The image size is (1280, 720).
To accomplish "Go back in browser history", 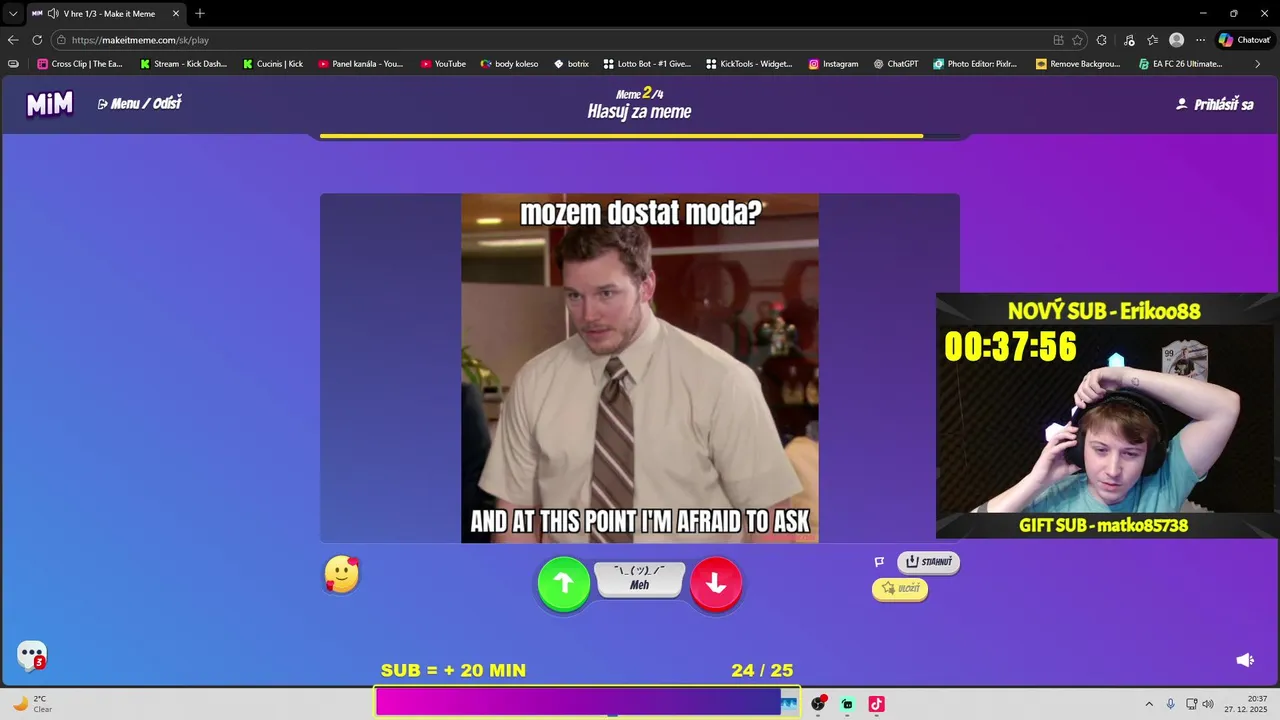I will 13,40.
